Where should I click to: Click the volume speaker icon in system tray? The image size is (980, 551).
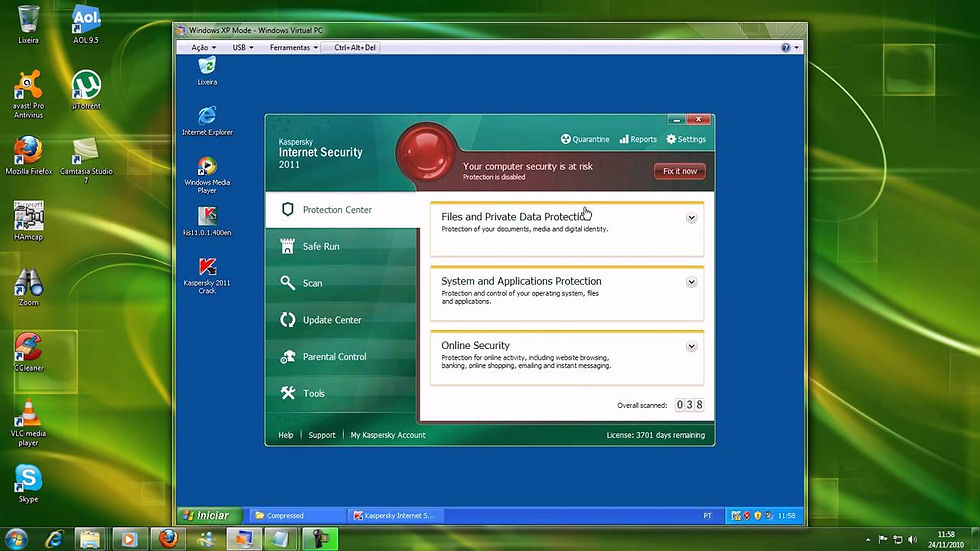(x=912, y=539)
